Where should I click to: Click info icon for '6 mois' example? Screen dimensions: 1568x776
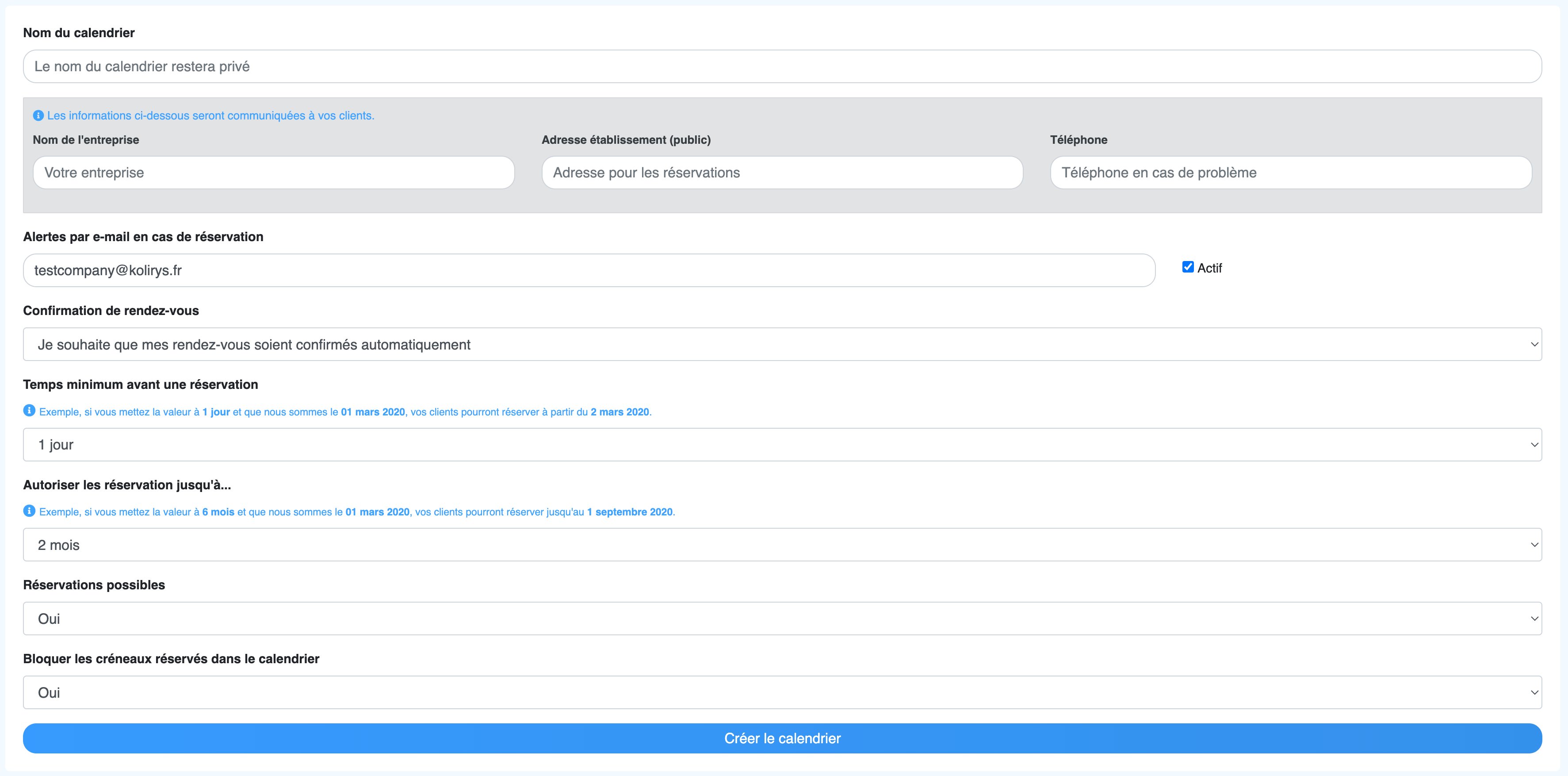pos(29,511)
